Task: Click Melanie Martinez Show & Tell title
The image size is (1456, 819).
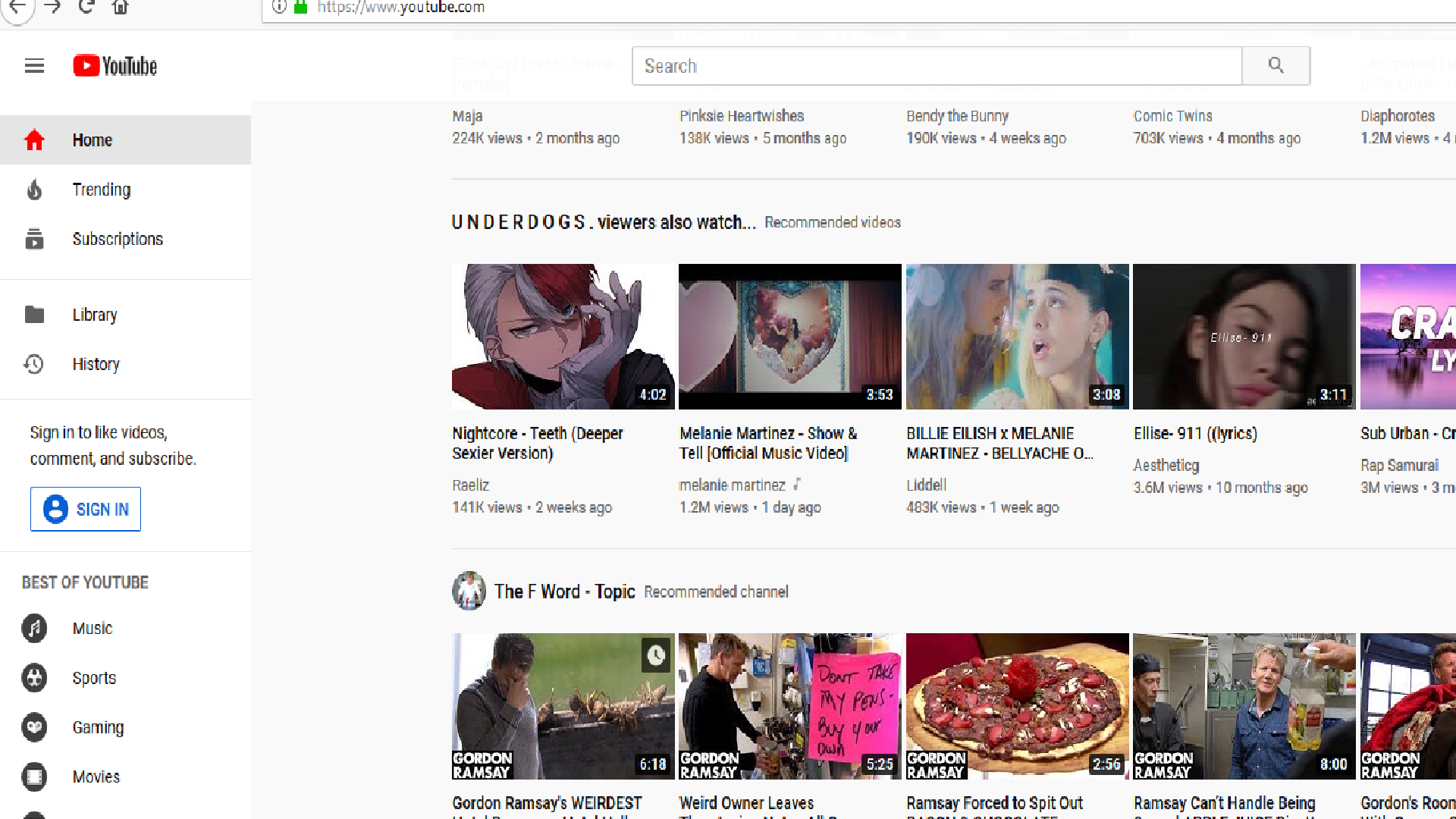Action: pos(768,443)
